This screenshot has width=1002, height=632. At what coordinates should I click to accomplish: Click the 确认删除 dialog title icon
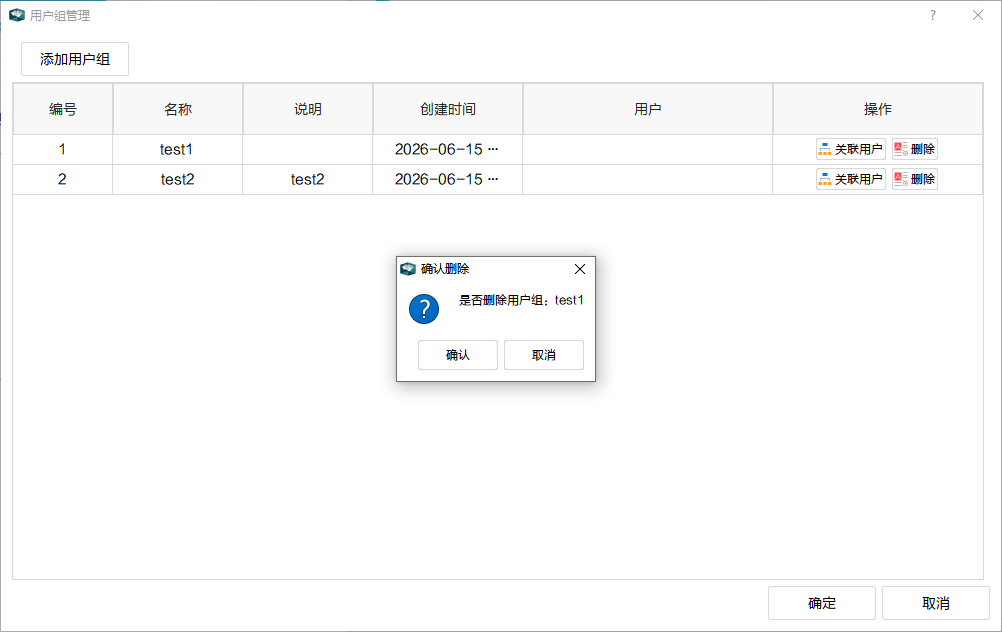click(x=408, y=269)
